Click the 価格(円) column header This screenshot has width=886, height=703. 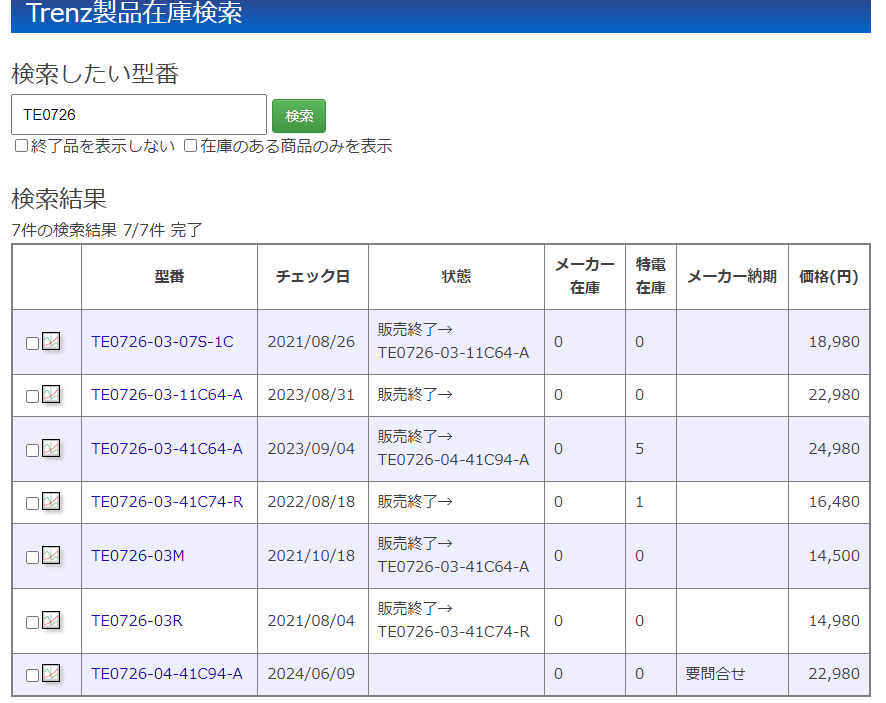(x=828, y=277)
